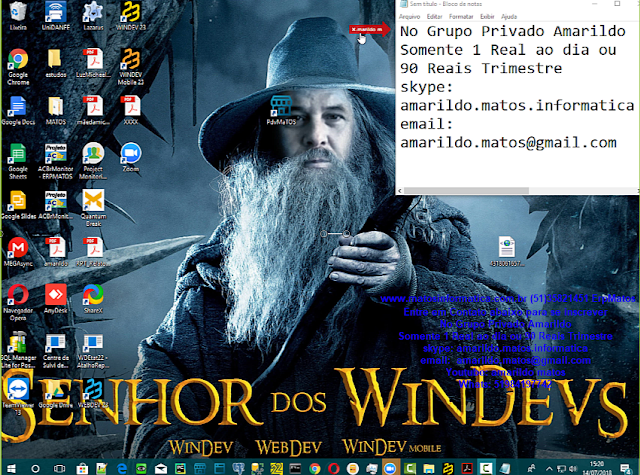The height and width of the screenshot is (475, 640).
Task: Launch Quantum Break desktop shortcut
Action: 93,208
